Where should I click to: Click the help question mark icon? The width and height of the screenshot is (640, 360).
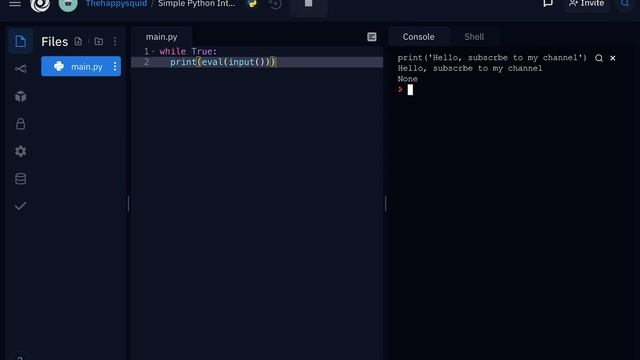point(20,357)
